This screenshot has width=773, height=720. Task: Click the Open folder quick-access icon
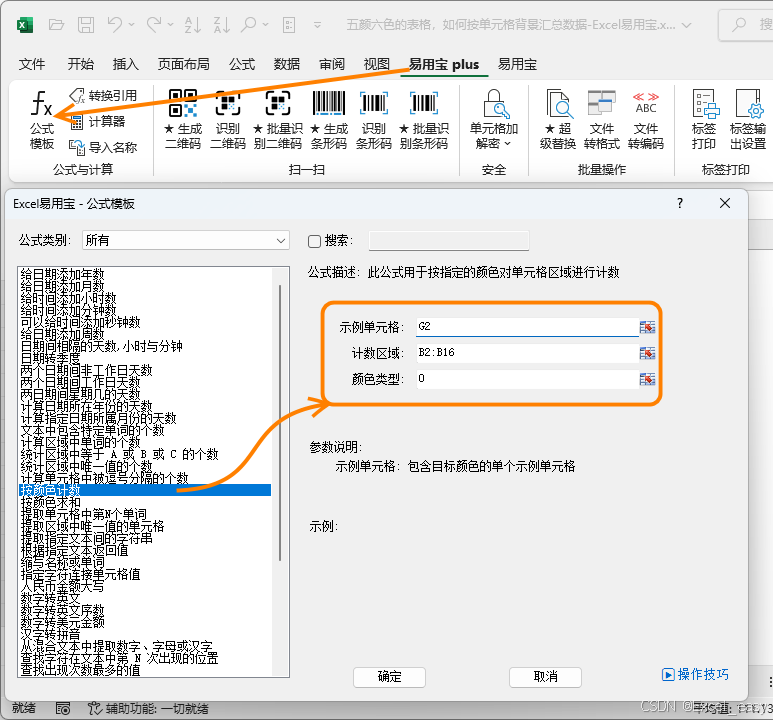(x=56, y=24)
